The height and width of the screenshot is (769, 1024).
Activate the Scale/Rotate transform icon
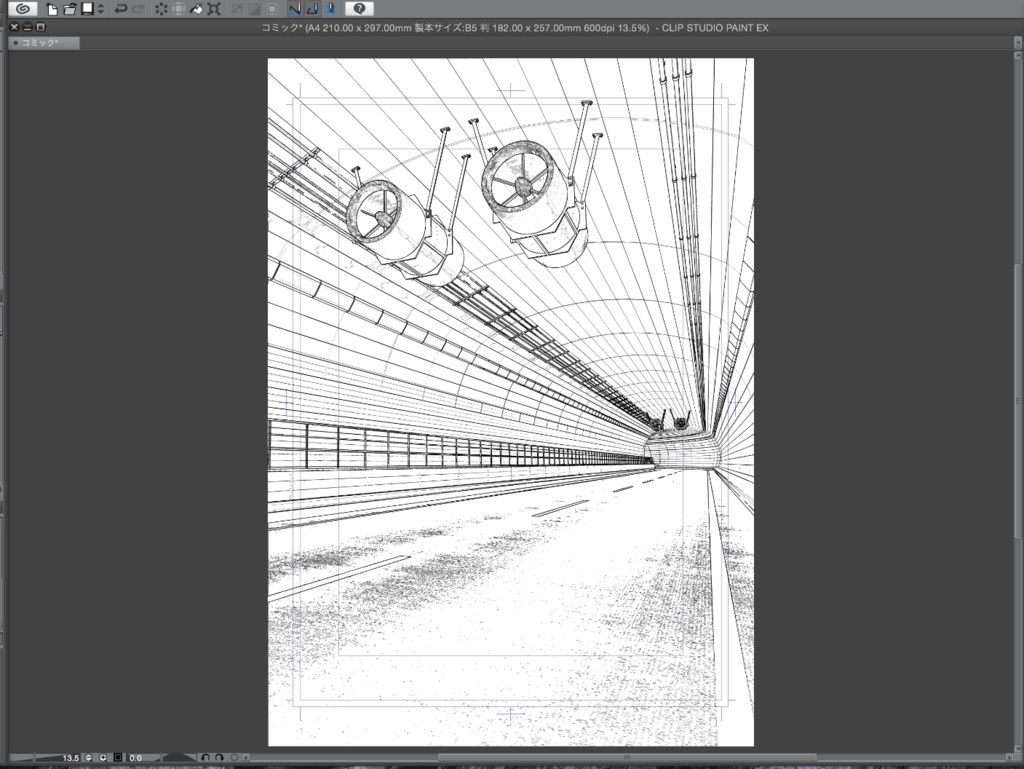click(x=214, y=9)
